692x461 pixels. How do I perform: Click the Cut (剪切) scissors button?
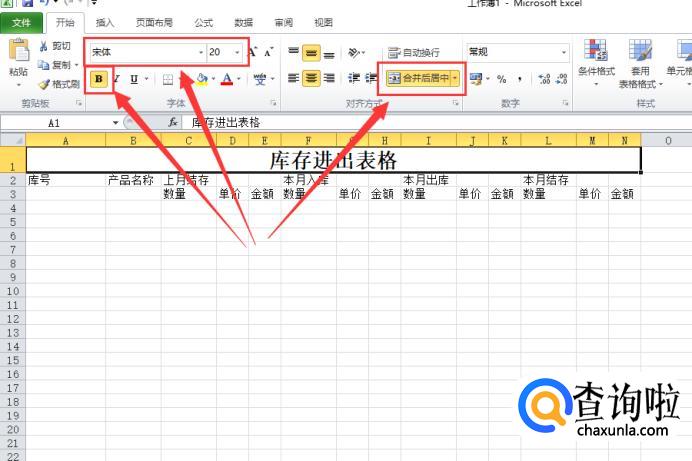coord(55,46)
